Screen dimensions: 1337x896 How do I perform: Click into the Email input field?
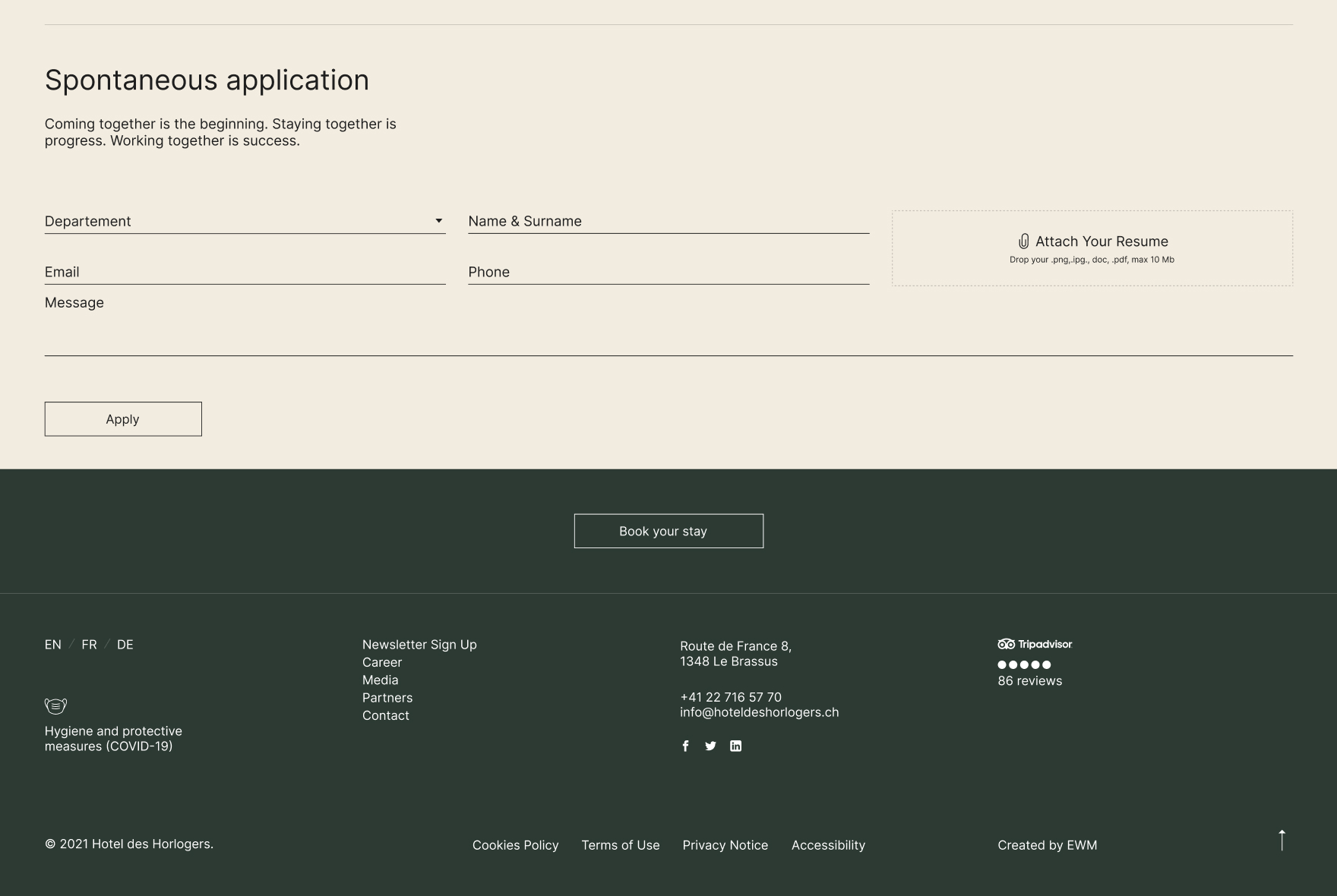click(245, 272)
